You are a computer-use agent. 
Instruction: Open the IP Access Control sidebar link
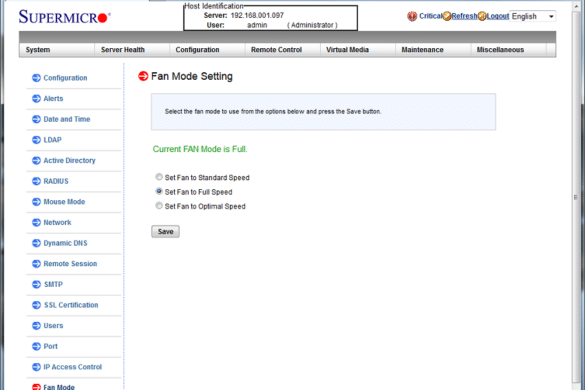coord(72,367)
